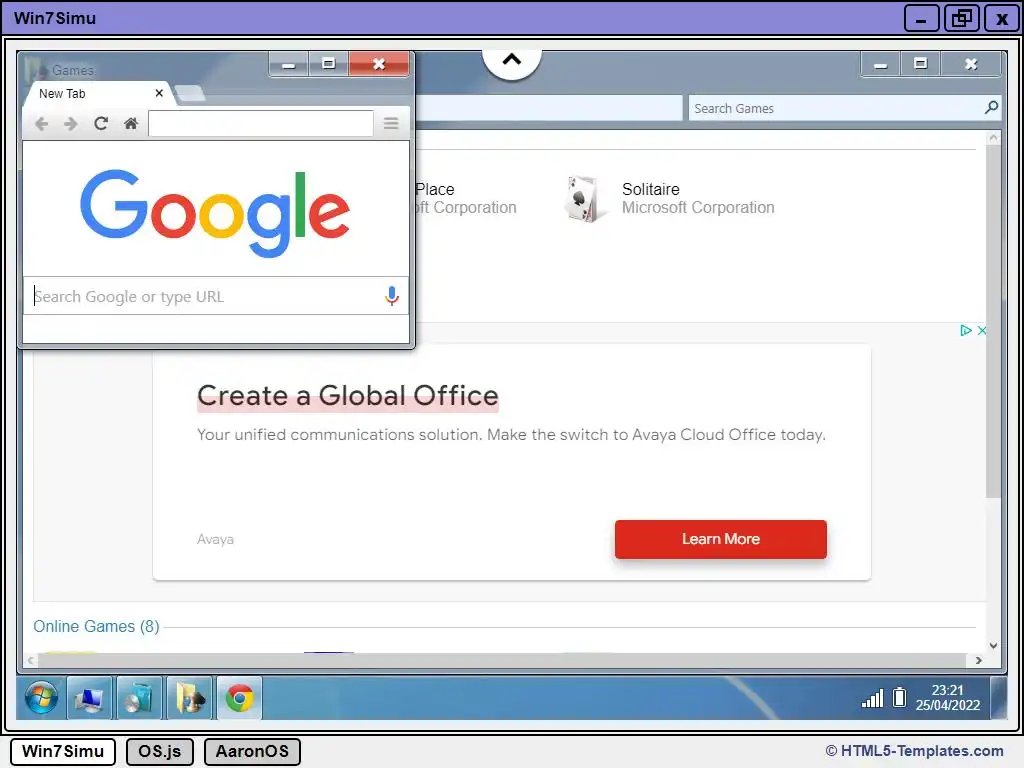The height and width of the screenshot is (768, 1024).
Task: Minimize the Games window
Action: coord(880,64)
